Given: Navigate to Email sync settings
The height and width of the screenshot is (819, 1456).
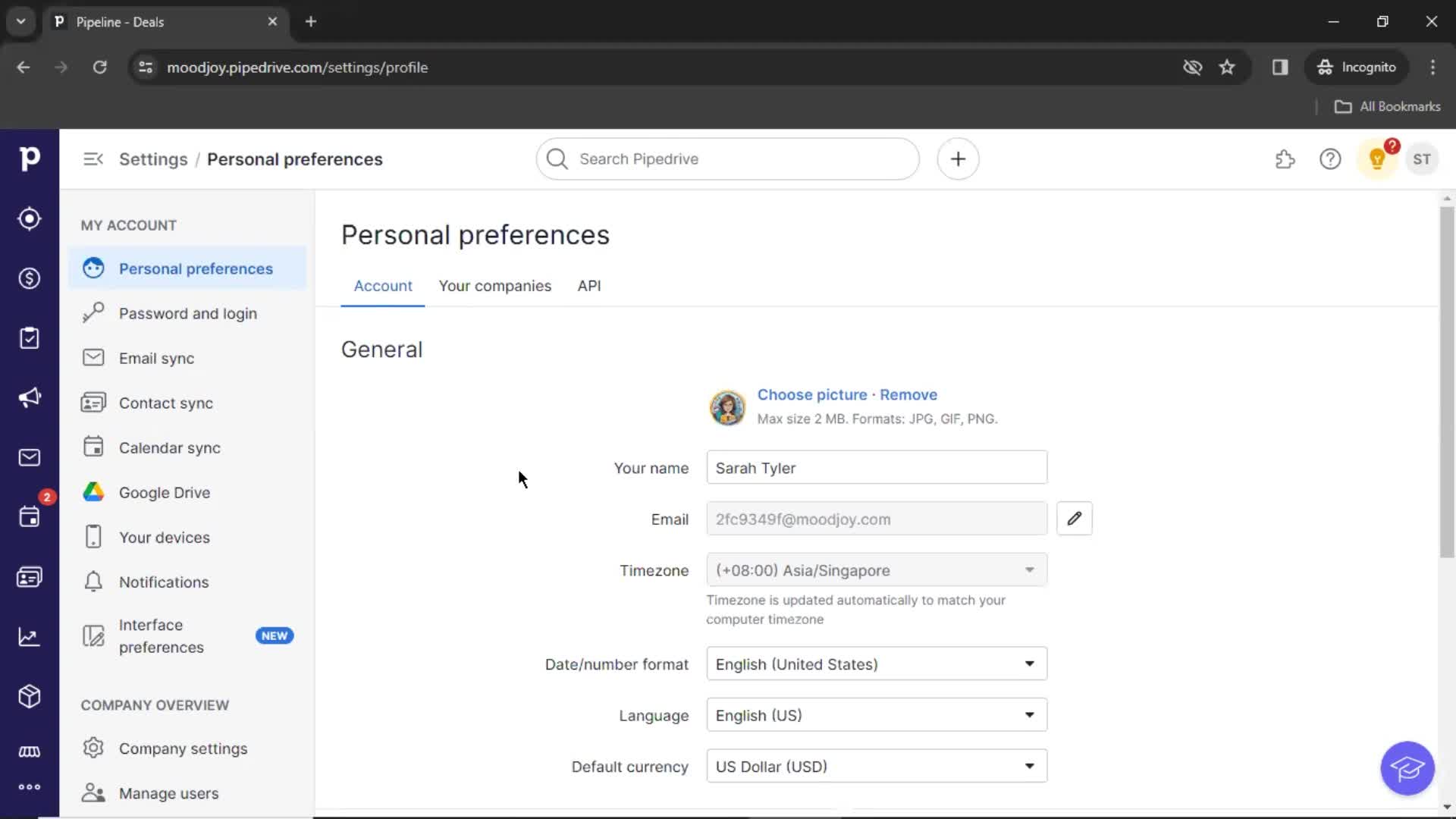Looking at the screenshot, I should 156,358.
